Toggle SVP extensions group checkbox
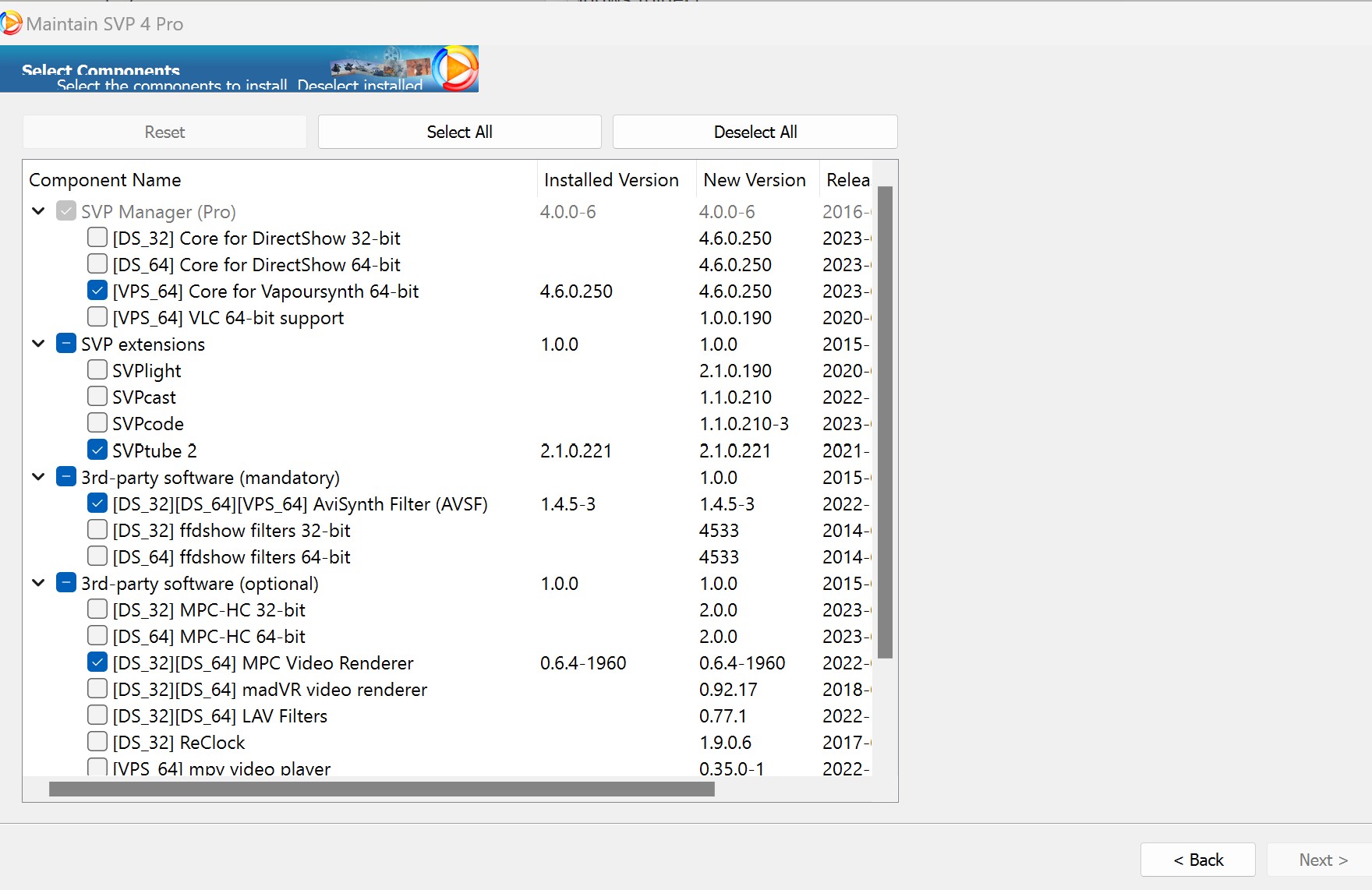This screenshot has width=1372, height=890. (66, 344)
